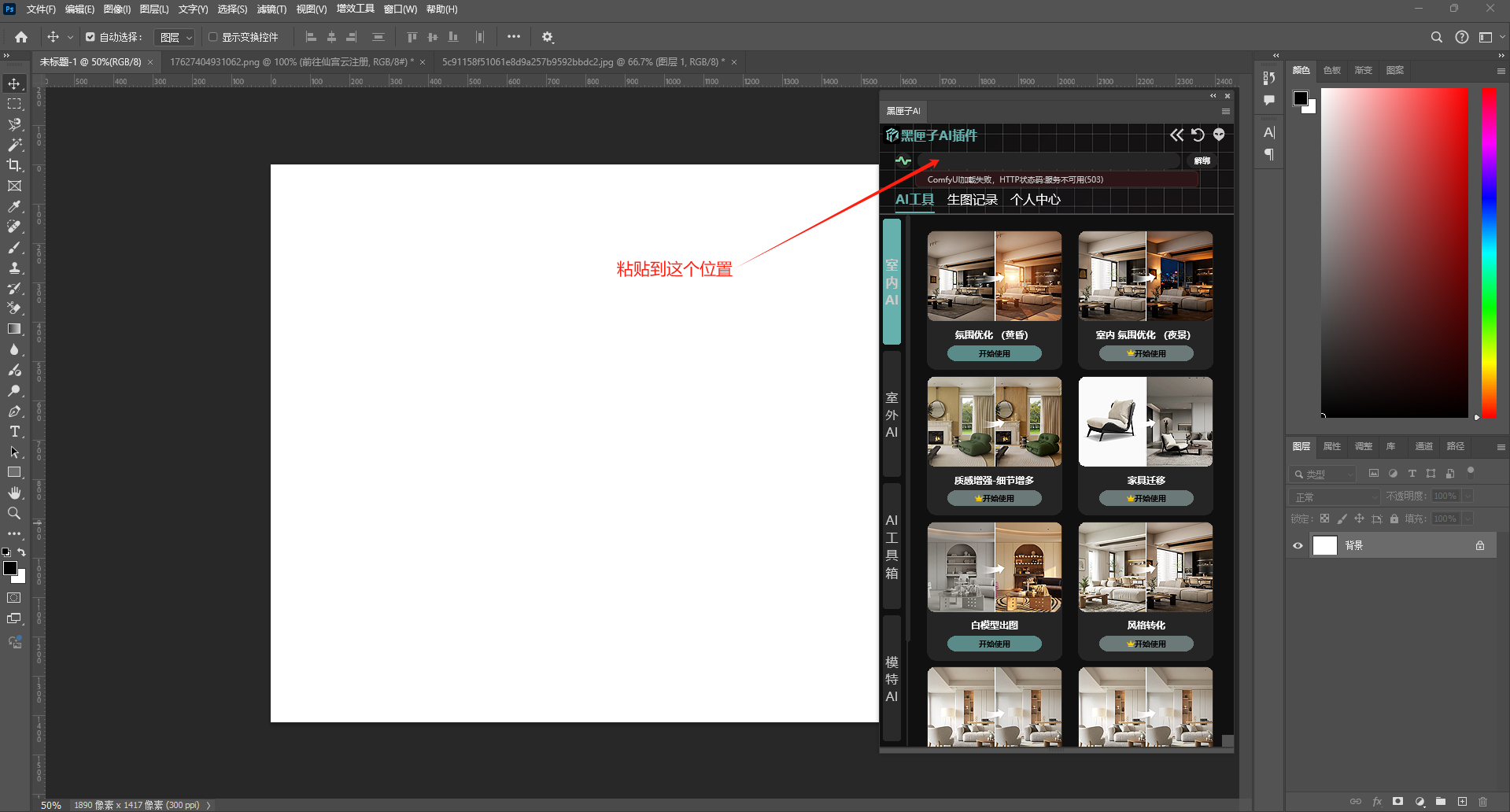Expand the blend mode 正常 dropdown
Image resolution: width=1510 pixels, height=812 pixels.
pos(1335,496)
